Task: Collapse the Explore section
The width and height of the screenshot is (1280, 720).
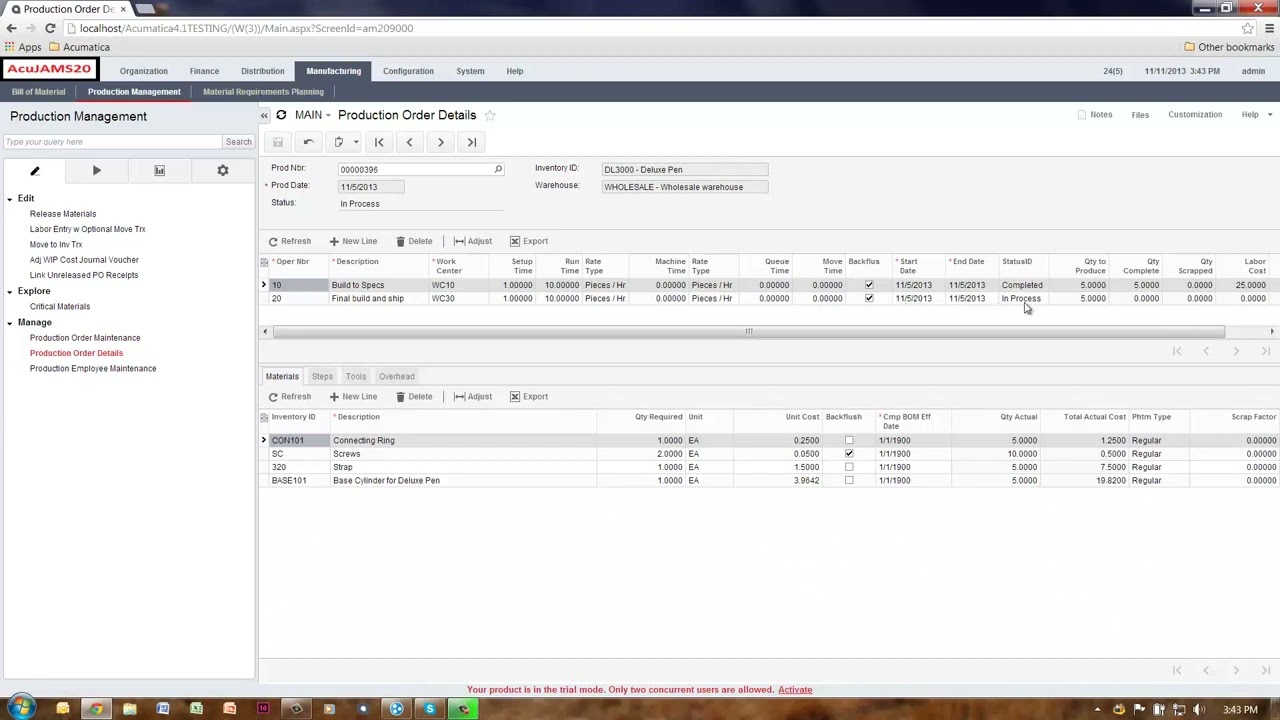Action: 10,291
